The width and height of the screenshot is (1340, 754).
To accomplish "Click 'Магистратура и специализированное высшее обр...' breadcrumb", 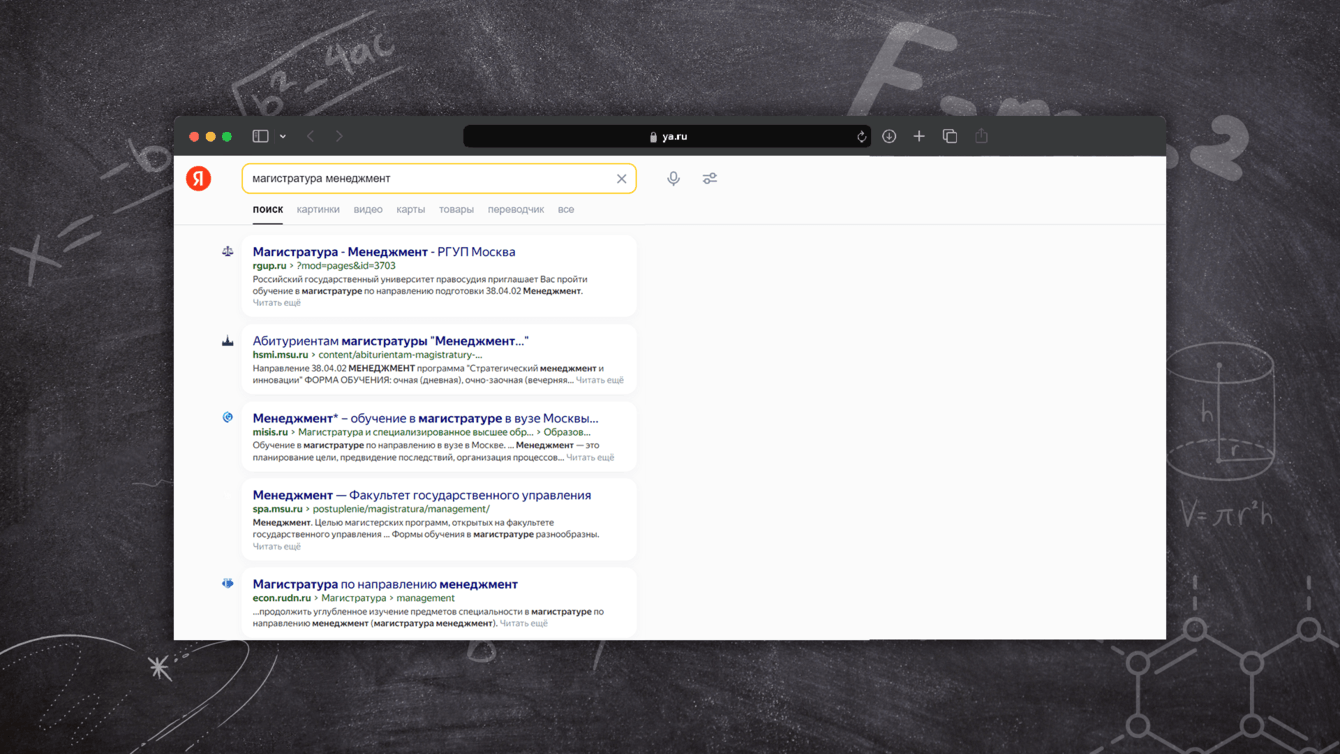I will [x=415, y=432].
